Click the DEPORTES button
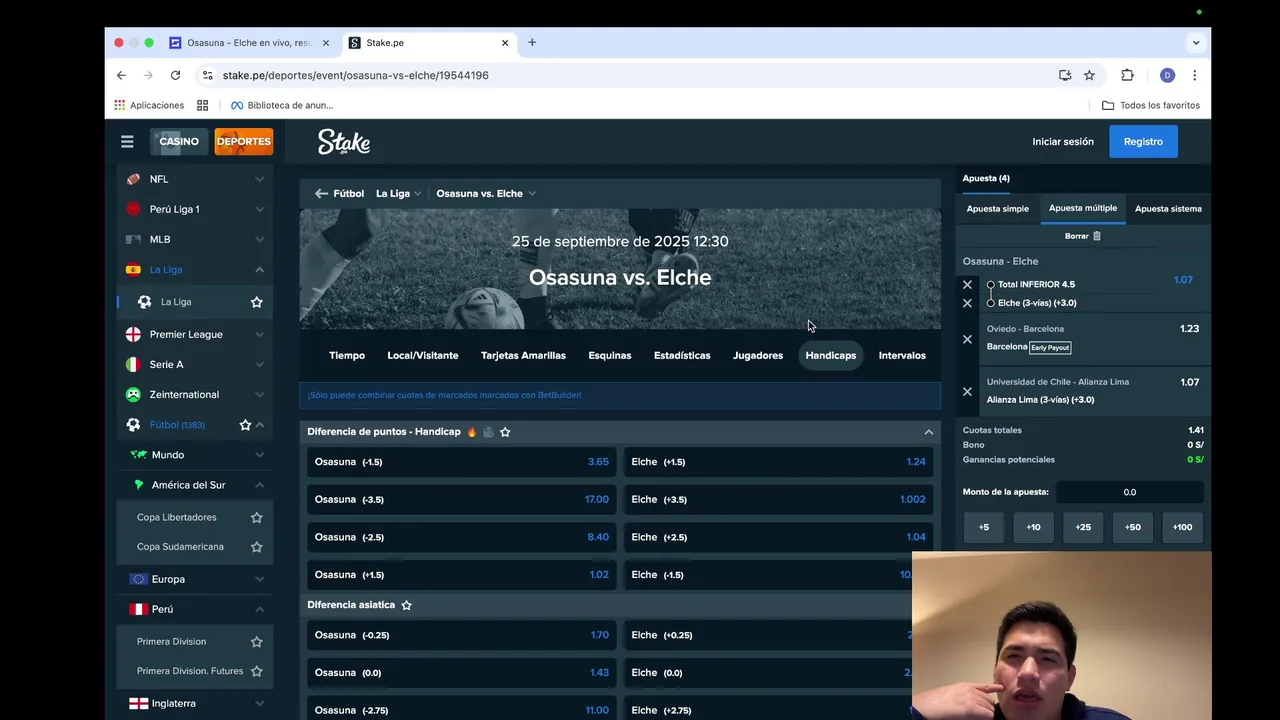The width and height of the screenshot is (1280, 720). pyautogui.click(x=244, y=142)
